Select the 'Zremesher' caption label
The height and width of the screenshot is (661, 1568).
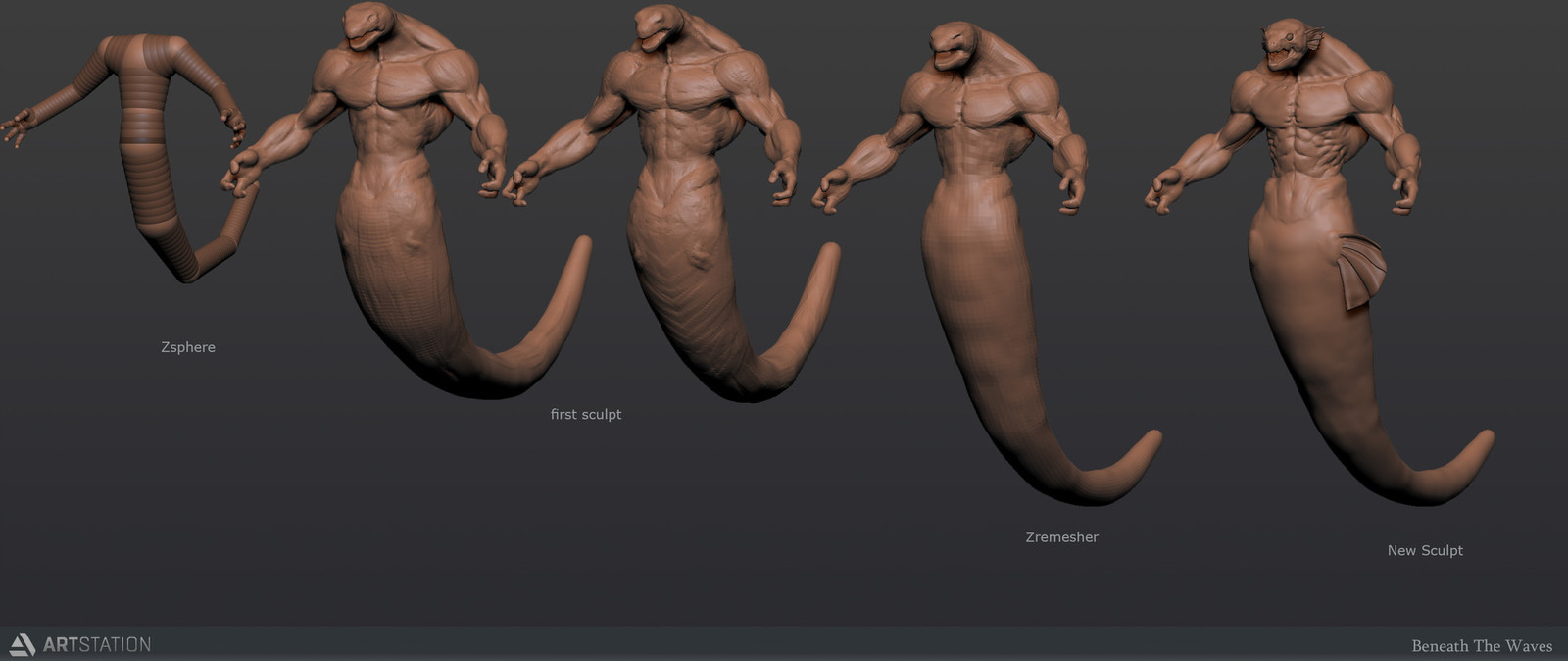coord(1062,536)
